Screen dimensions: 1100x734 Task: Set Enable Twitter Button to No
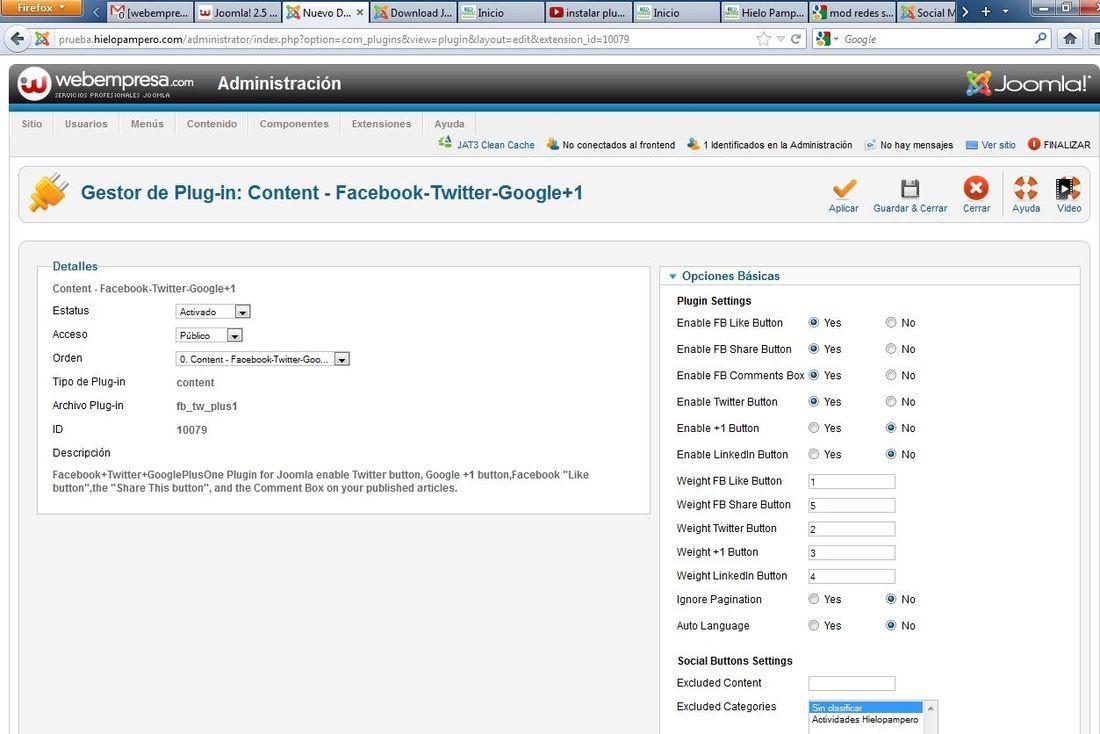coord(891,401)
